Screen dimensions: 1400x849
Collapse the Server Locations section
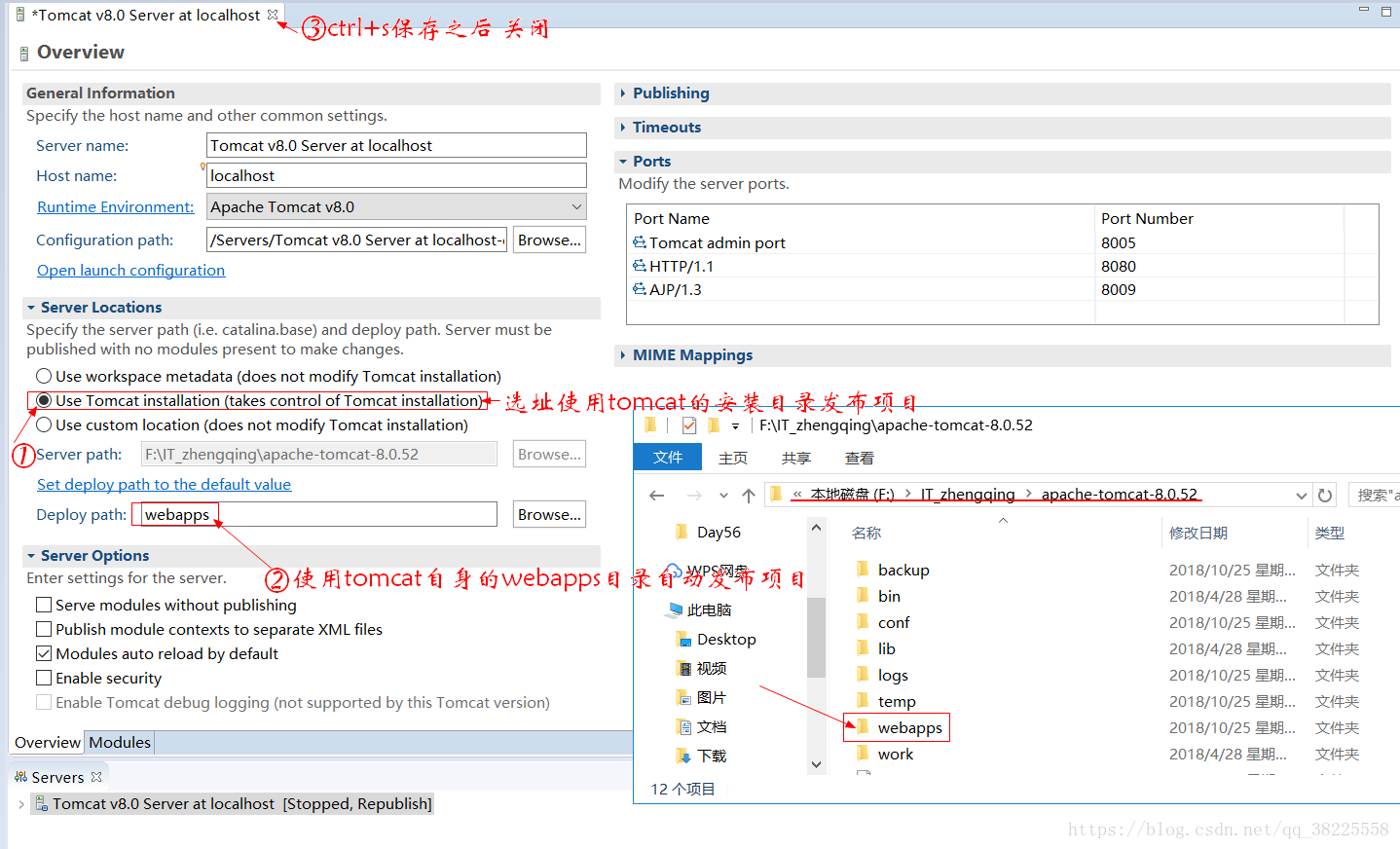[x=31, y=308]
